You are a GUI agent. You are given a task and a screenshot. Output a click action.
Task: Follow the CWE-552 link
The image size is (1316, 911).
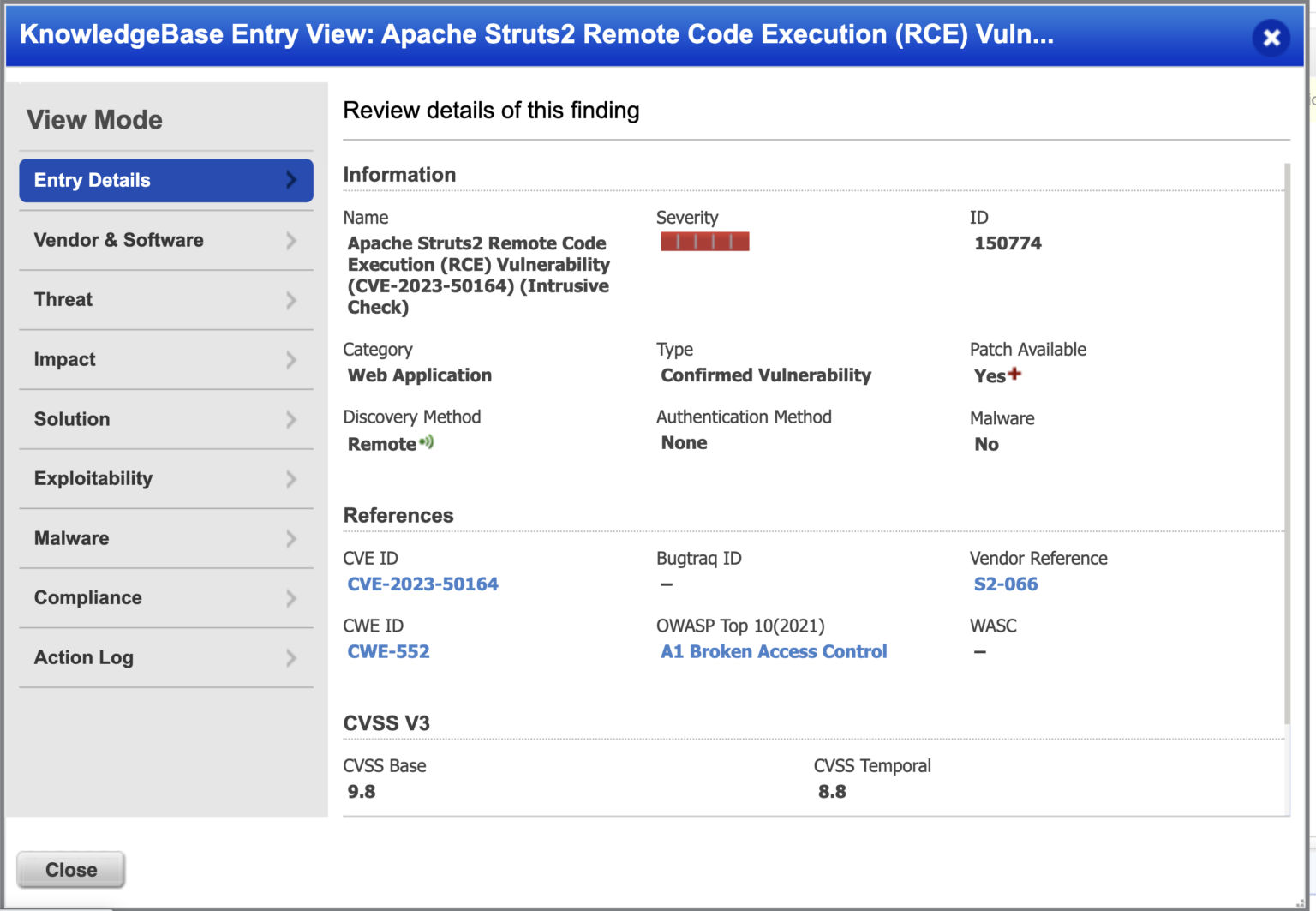(x=388, y=651)
